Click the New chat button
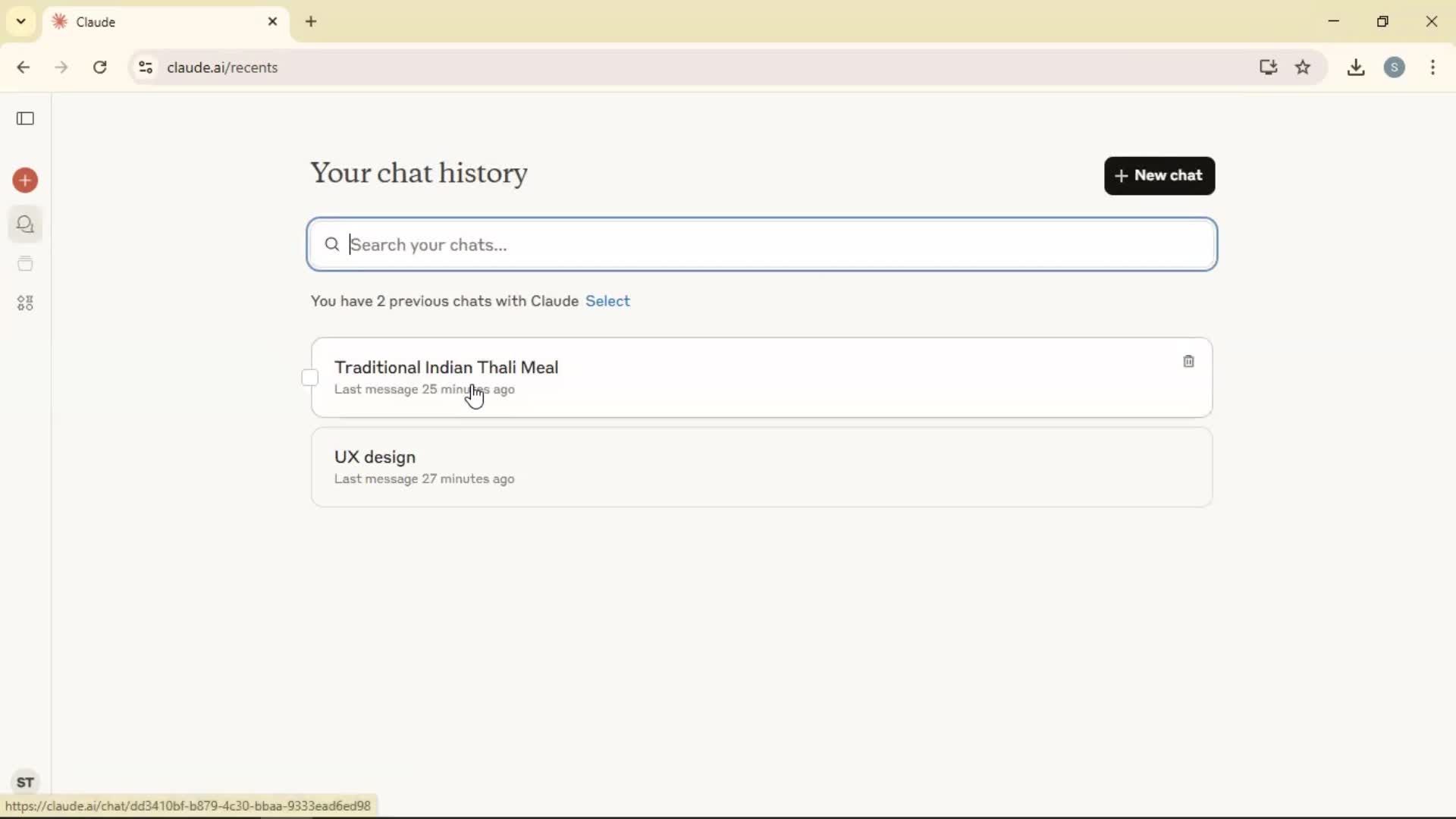Screen dimensions: 1456x819 tap(1159, 176)
